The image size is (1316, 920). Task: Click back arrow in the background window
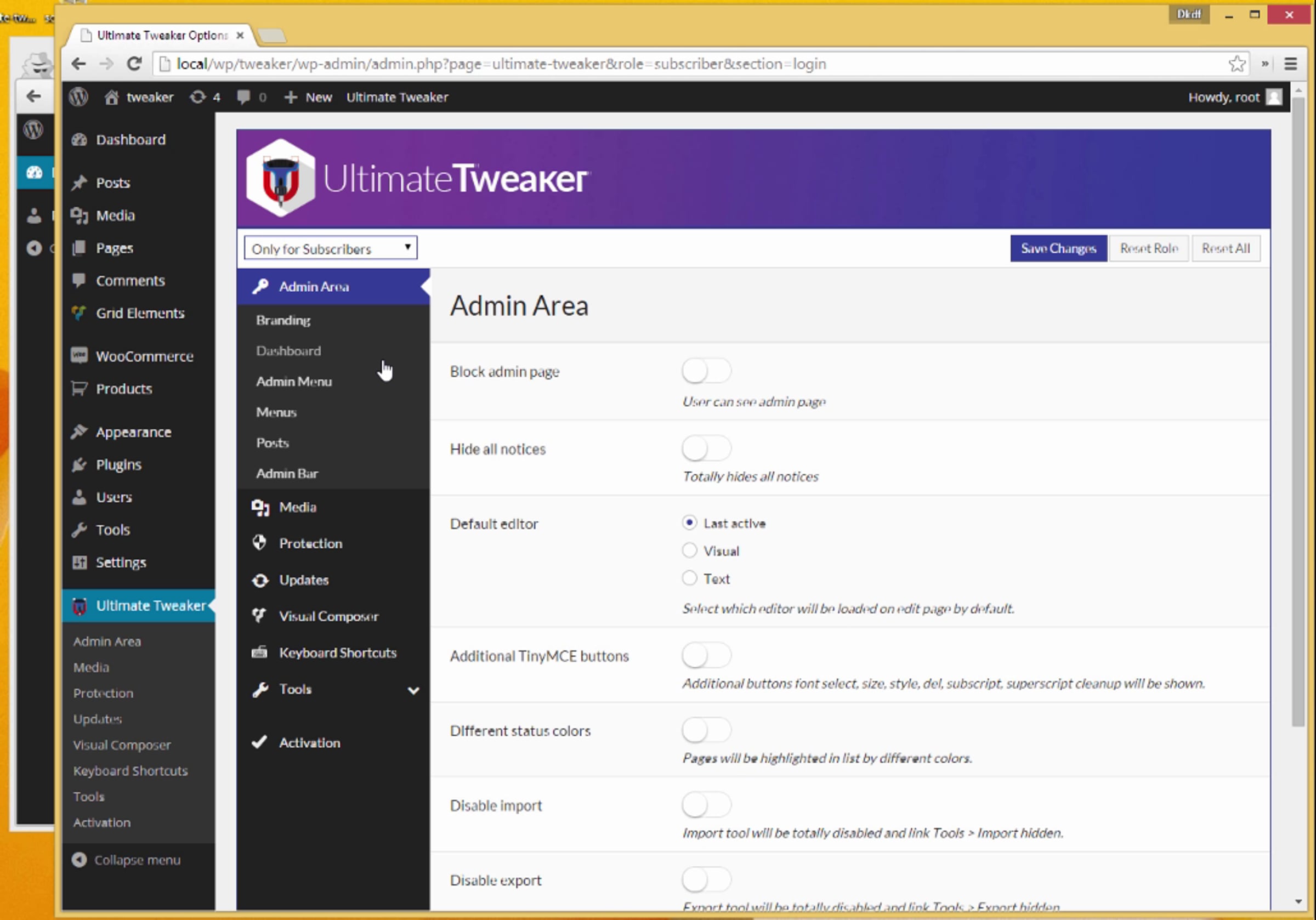point(34,96)
